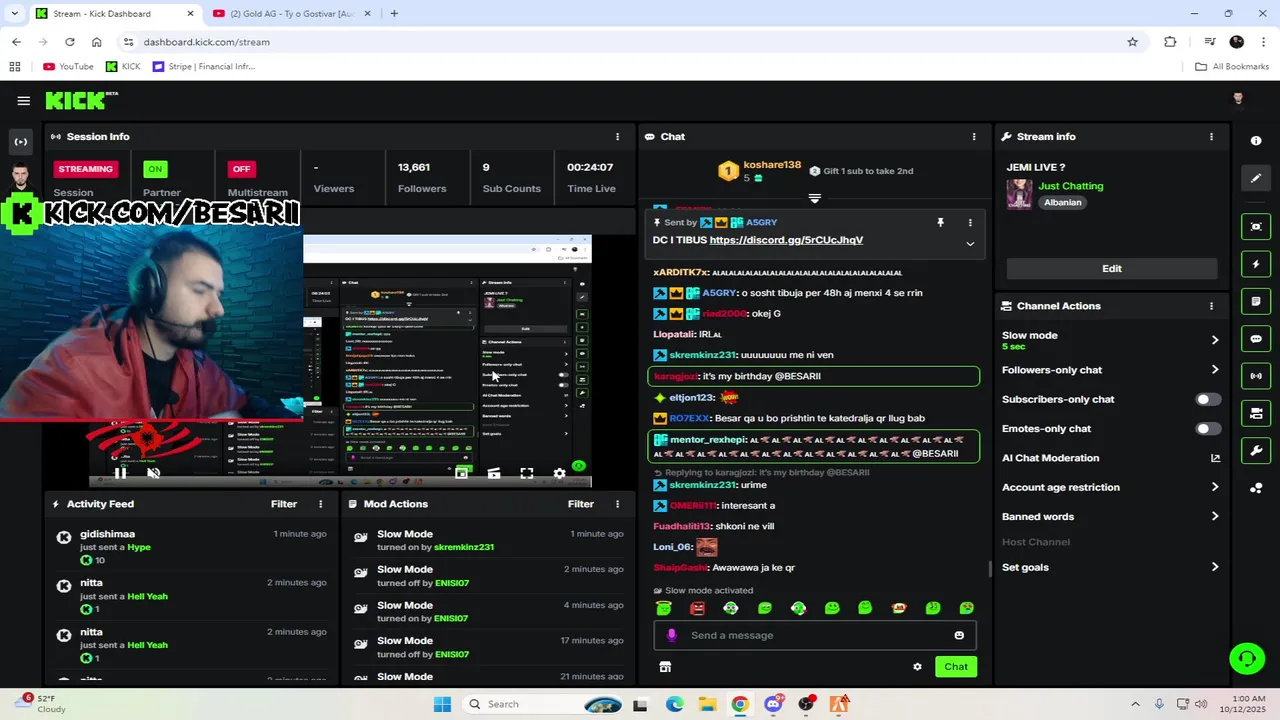Pause the stream preview video

click(120, 473)
